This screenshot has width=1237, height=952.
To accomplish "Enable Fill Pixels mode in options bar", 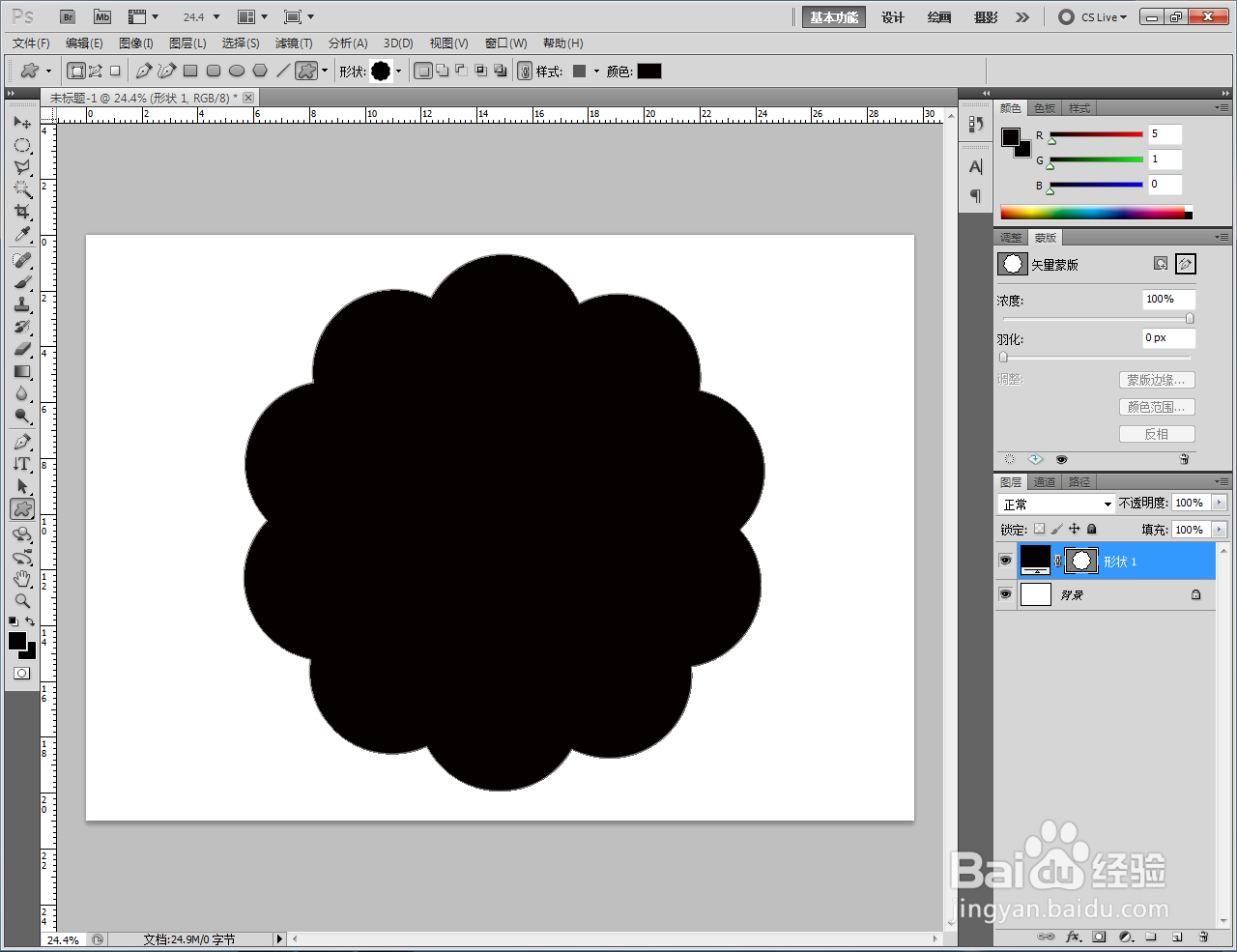I will (x=115, y=71).
